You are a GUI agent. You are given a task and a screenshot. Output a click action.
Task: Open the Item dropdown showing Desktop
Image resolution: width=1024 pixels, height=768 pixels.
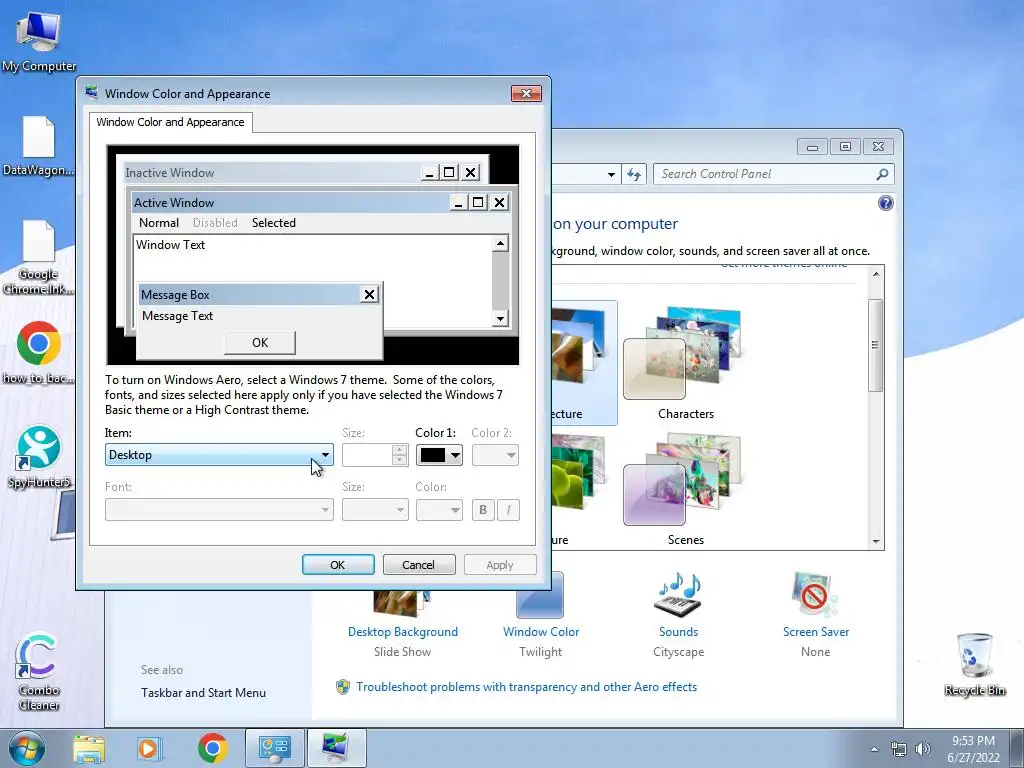click(x=219, y=455)
